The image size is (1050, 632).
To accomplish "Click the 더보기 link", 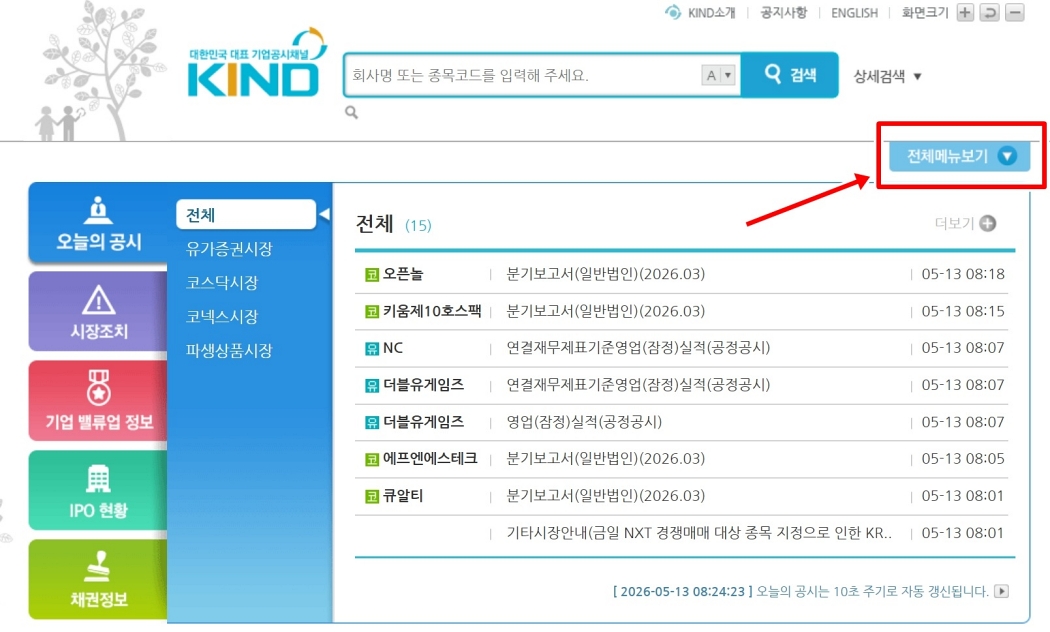I will click(954, 224).
